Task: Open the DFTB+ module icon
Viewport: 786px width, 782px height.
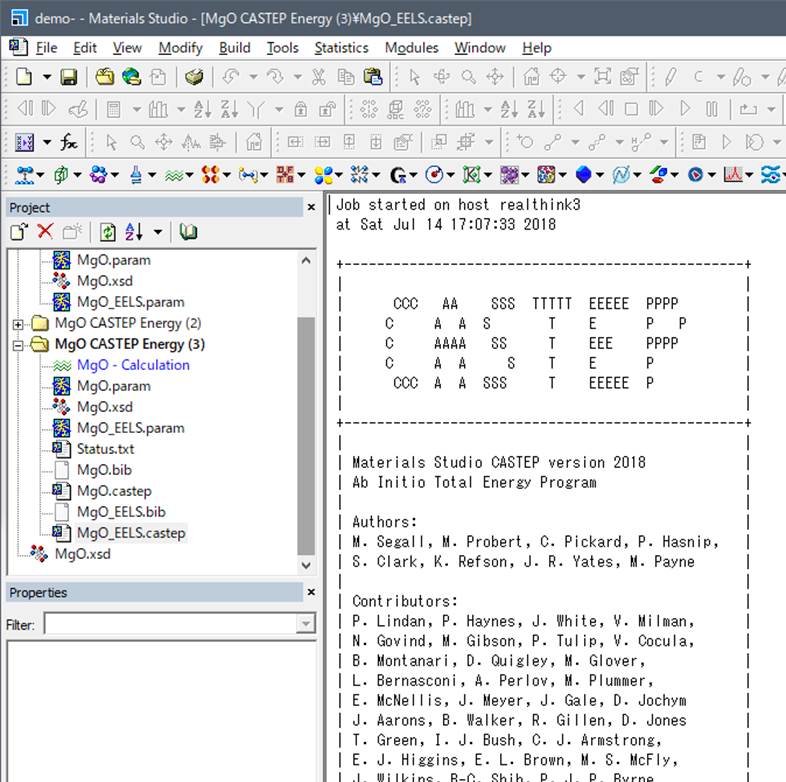Action: click(x=285, y=175)
